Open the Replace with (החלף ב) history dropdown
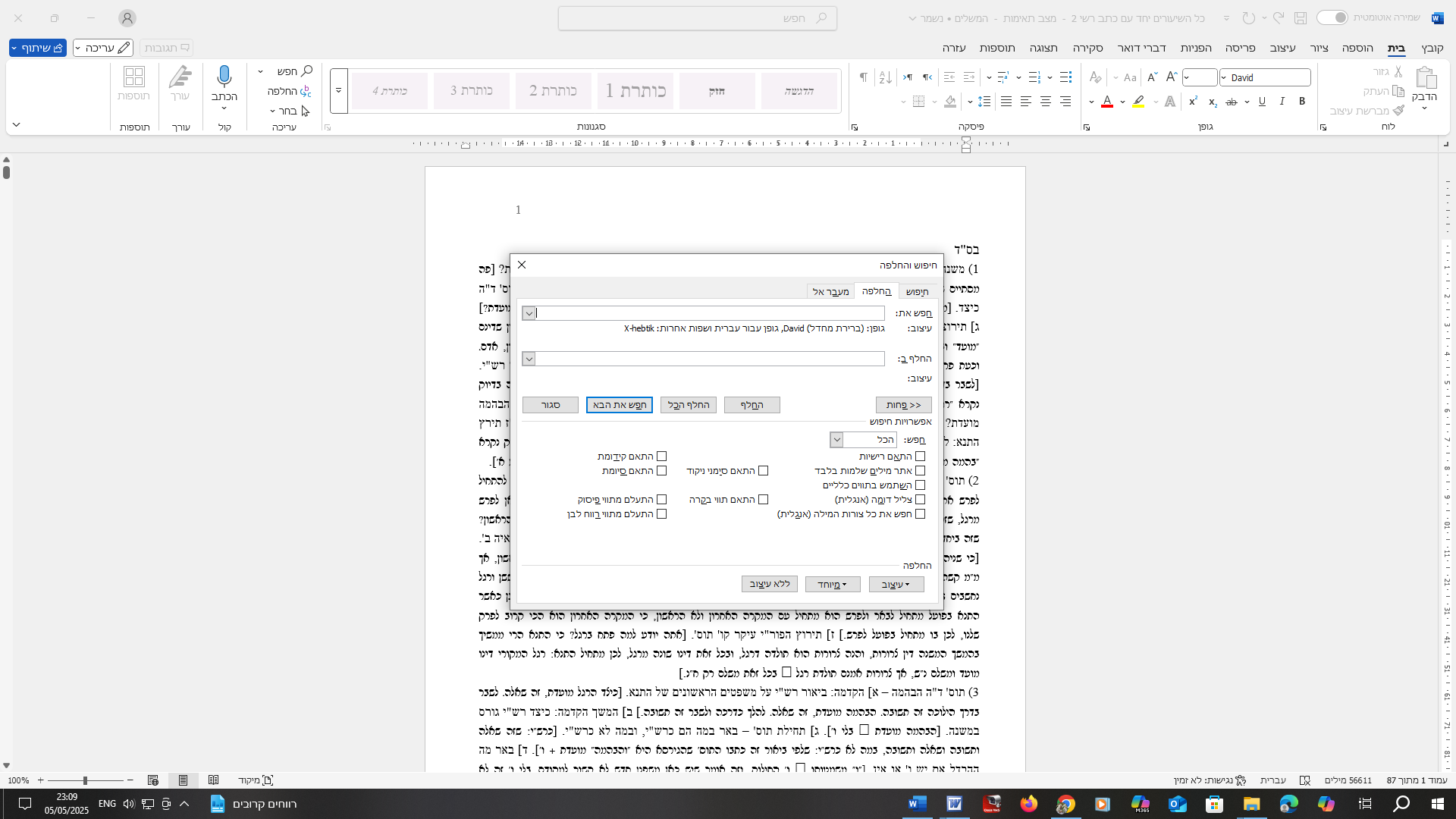1456x819 pixels. (x=529, y=359)
